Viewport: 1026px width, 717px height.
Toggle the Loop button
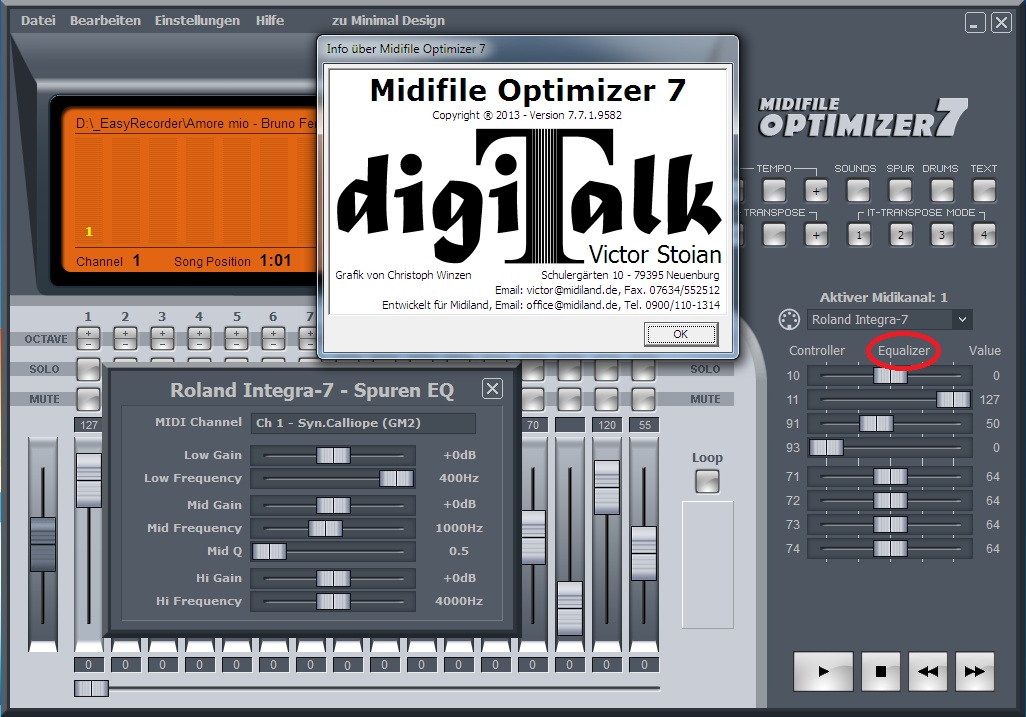coord(707,481)
